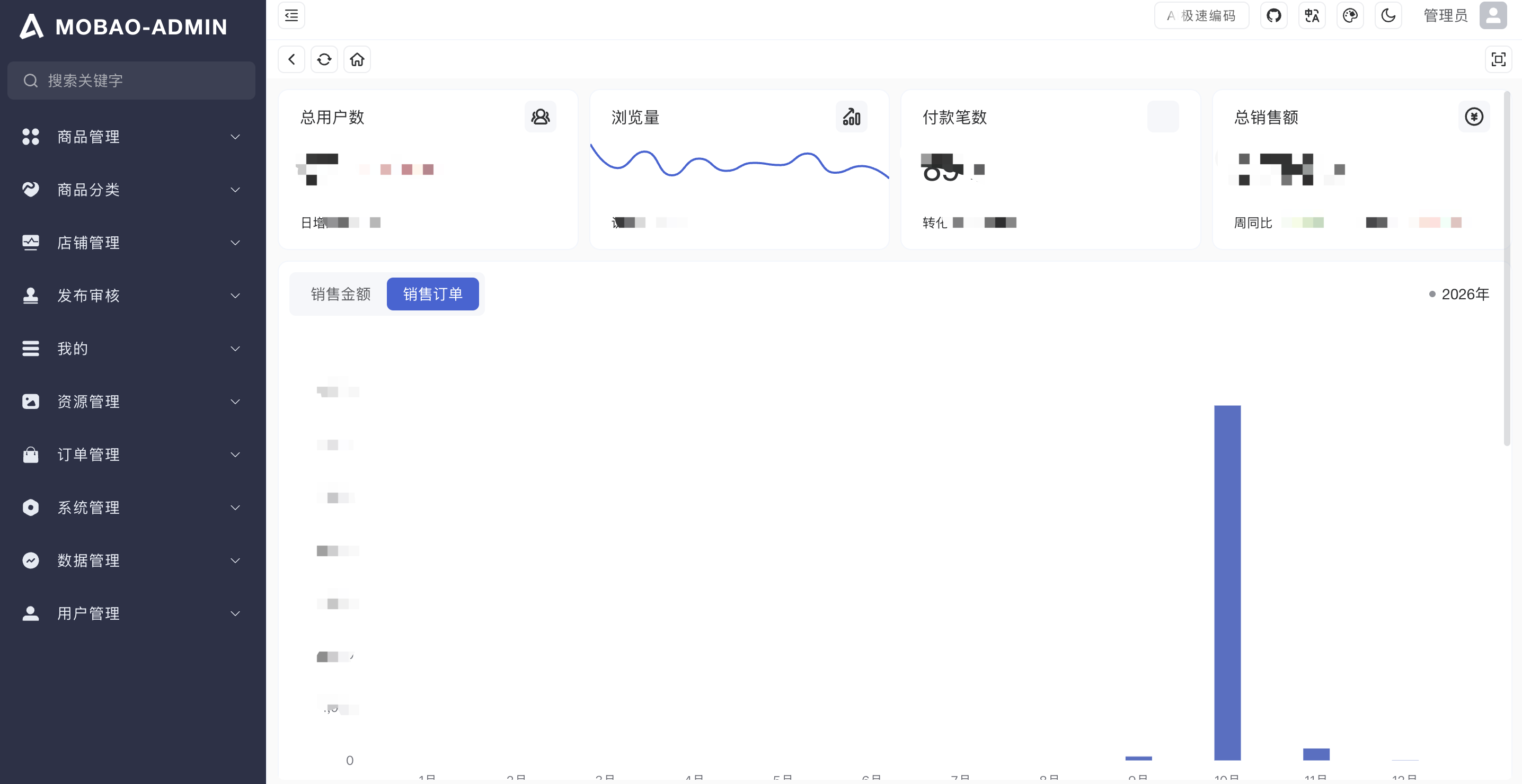Click the refresh page icon

pyautogui.click(x=324, y=59)
